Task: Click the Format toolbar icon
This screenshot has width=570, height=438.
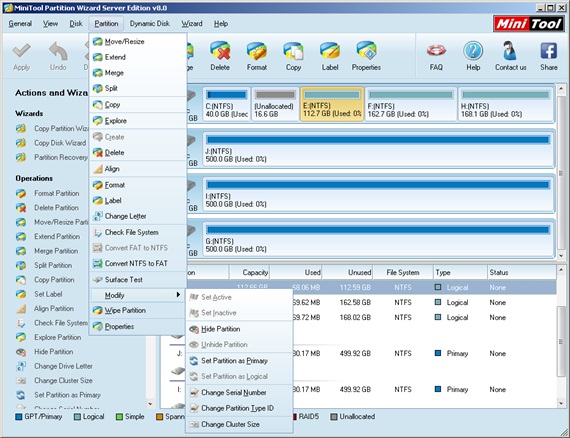Action: (257, 51)
